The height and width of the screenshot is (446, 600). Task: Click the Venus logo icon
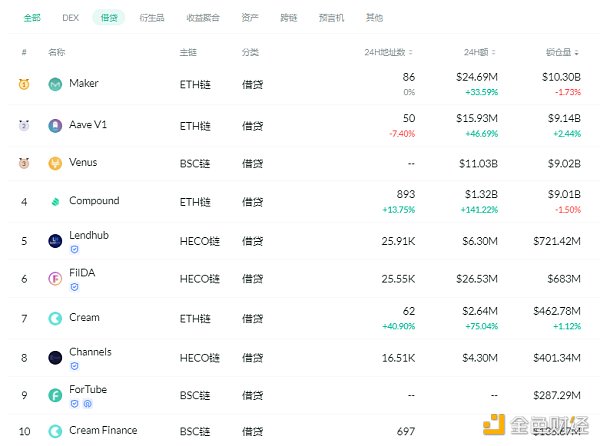[55, 164]
